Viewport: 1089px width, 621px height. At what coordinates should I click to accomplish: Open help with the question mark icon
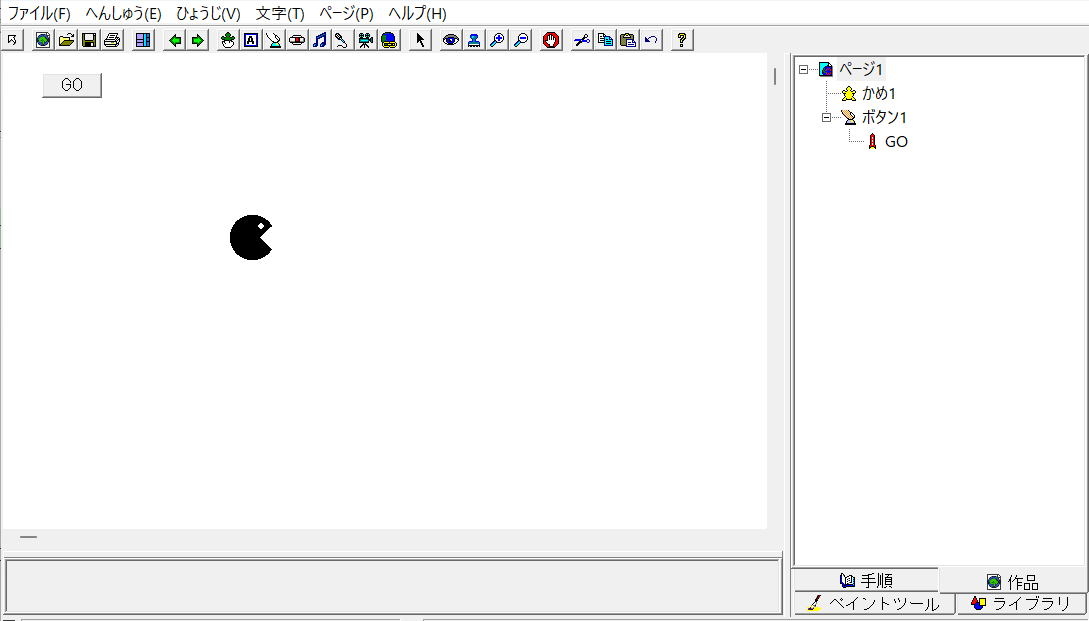(x=682, y=40)
